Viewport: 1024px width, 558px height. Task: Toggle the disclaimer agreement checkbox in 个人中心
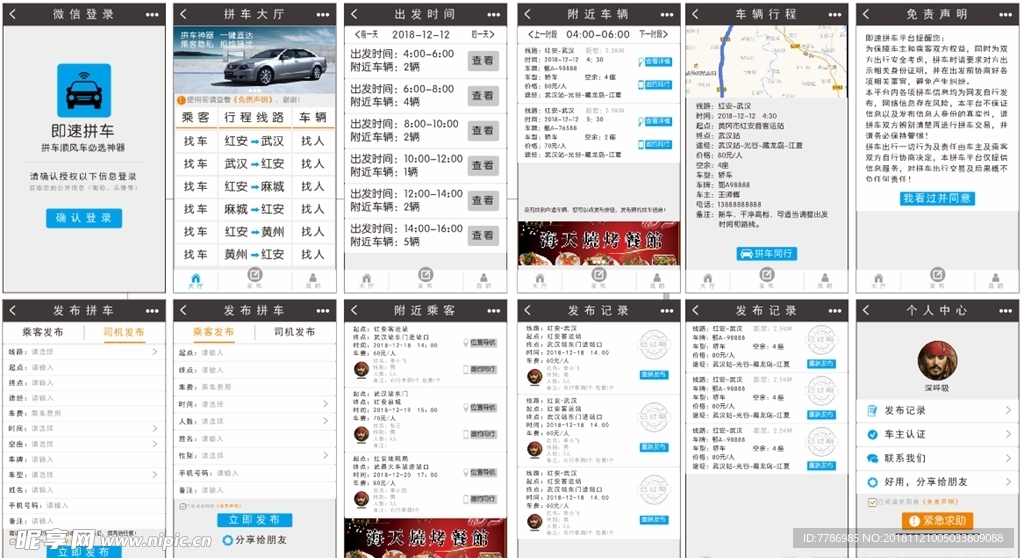point(872,502)
